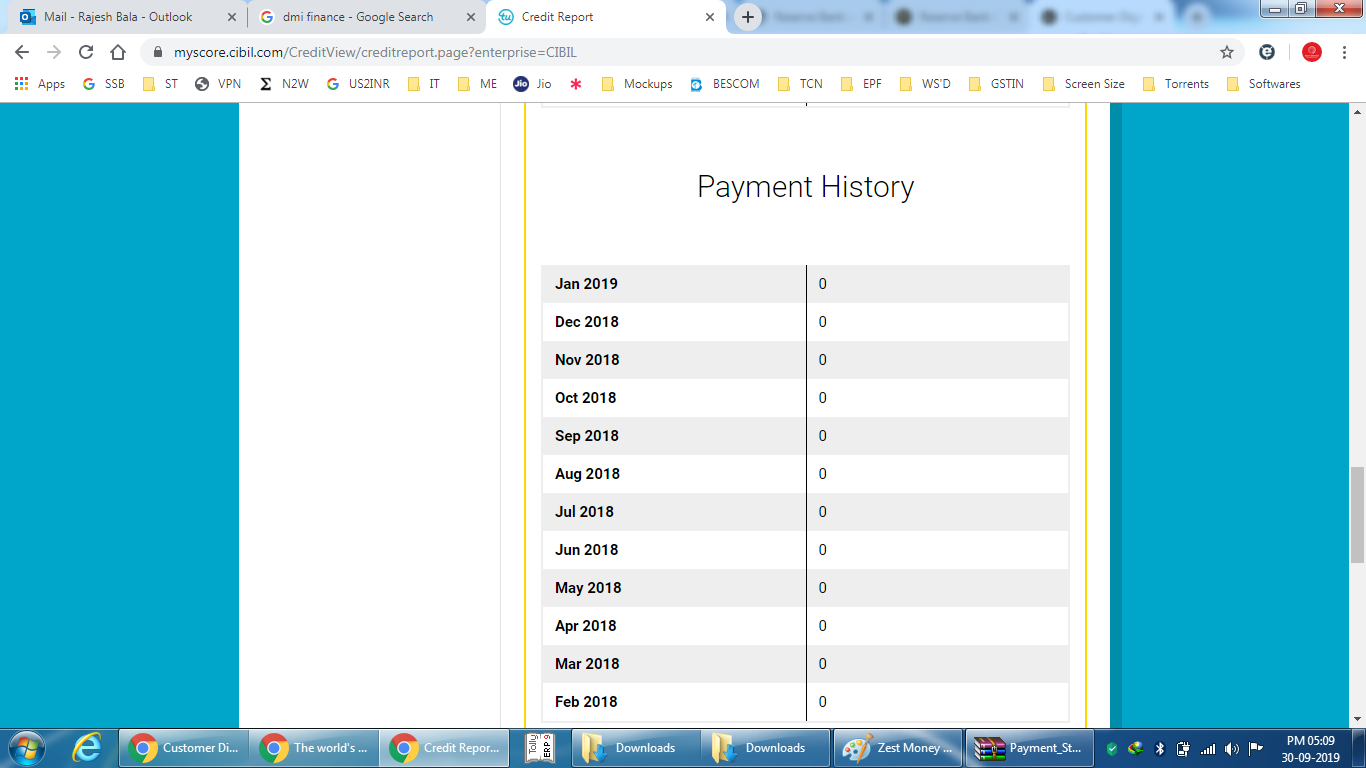Go to the browser home page
This screenshot has height=768, width=1366.
pyautogui.click(x=118, y=52)
